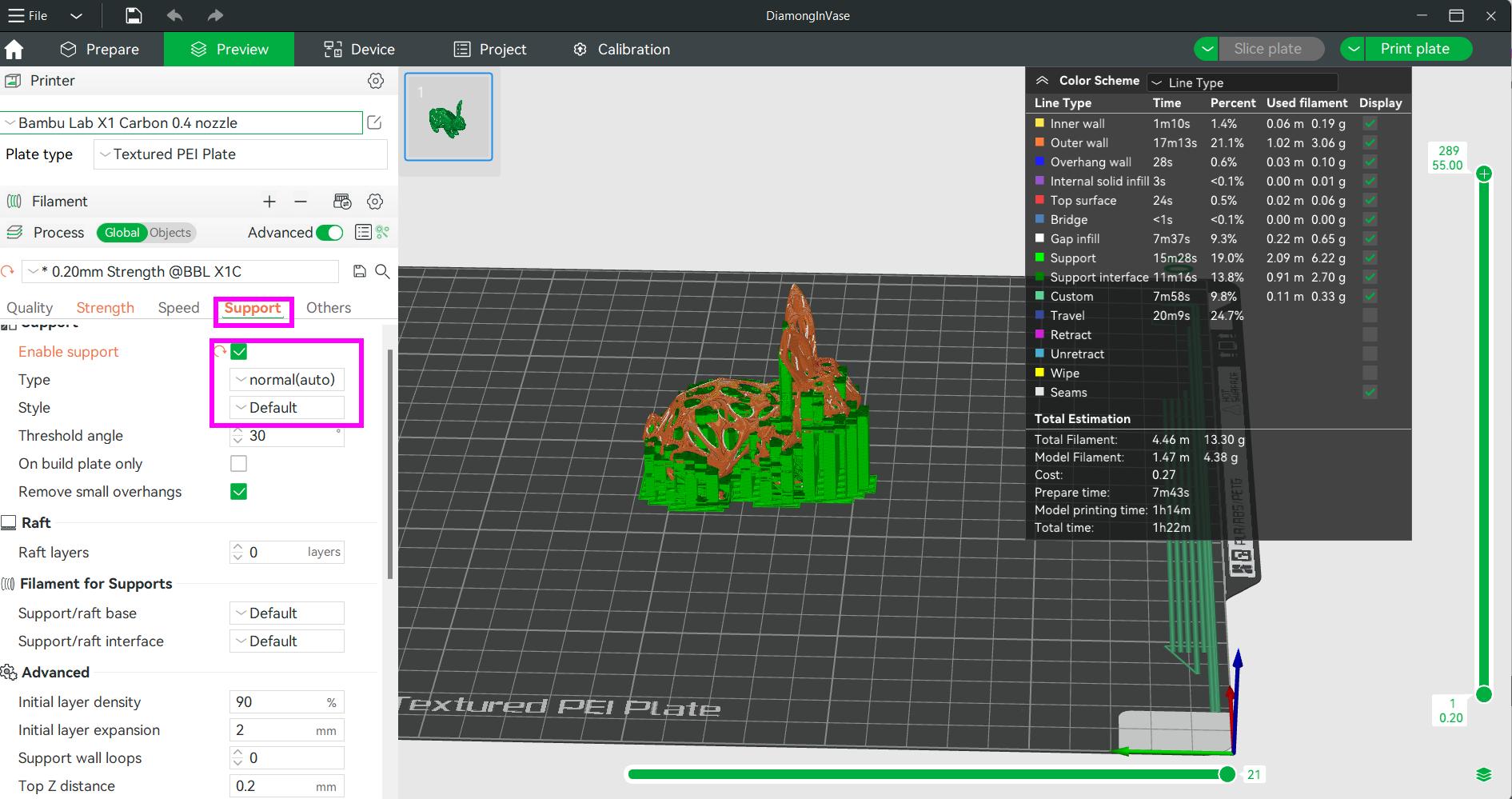This screenshot has height=799, width=1512.
Task: Click the Top Z distance field
Action: click(x=287, y=786)
